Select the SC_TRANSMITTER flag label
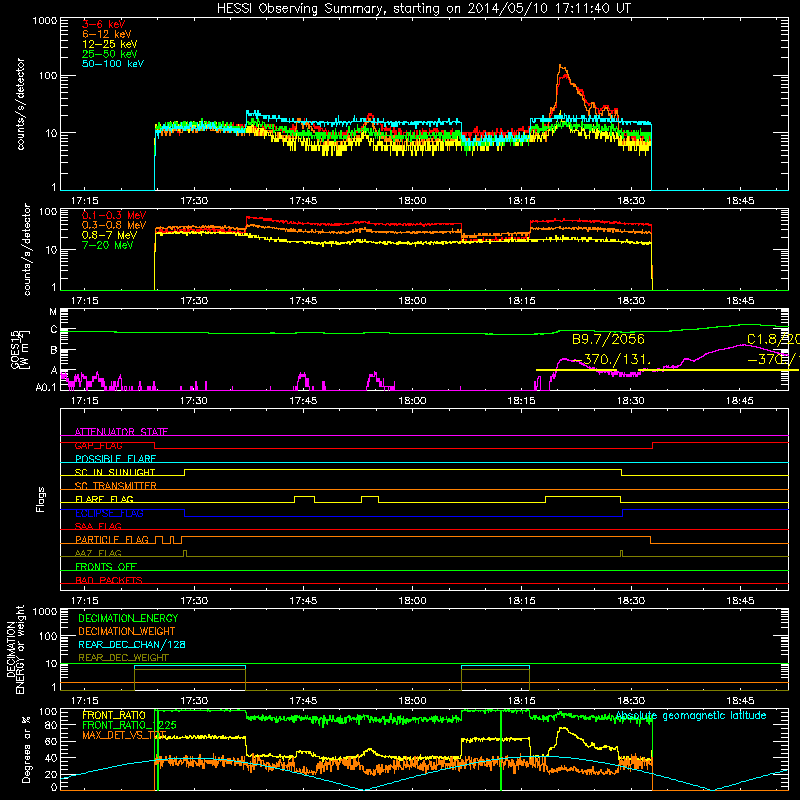 pos(116,486)
